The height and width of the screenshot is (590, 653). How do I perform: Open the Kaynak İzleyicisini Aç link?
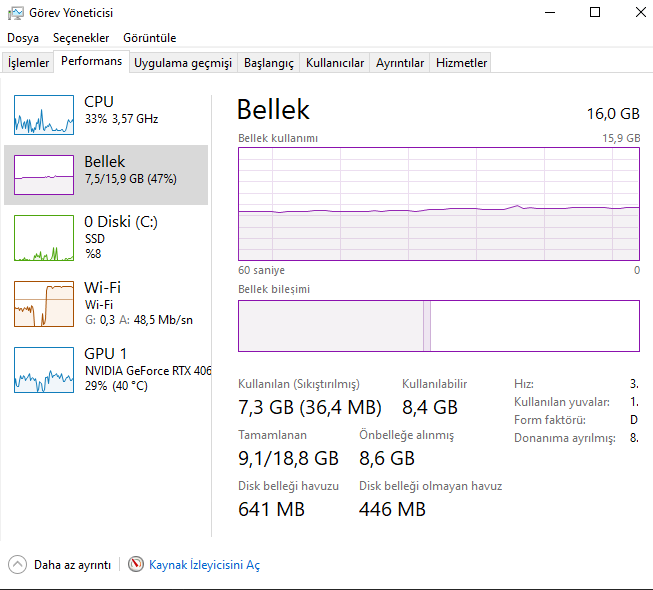coord(204,565)
